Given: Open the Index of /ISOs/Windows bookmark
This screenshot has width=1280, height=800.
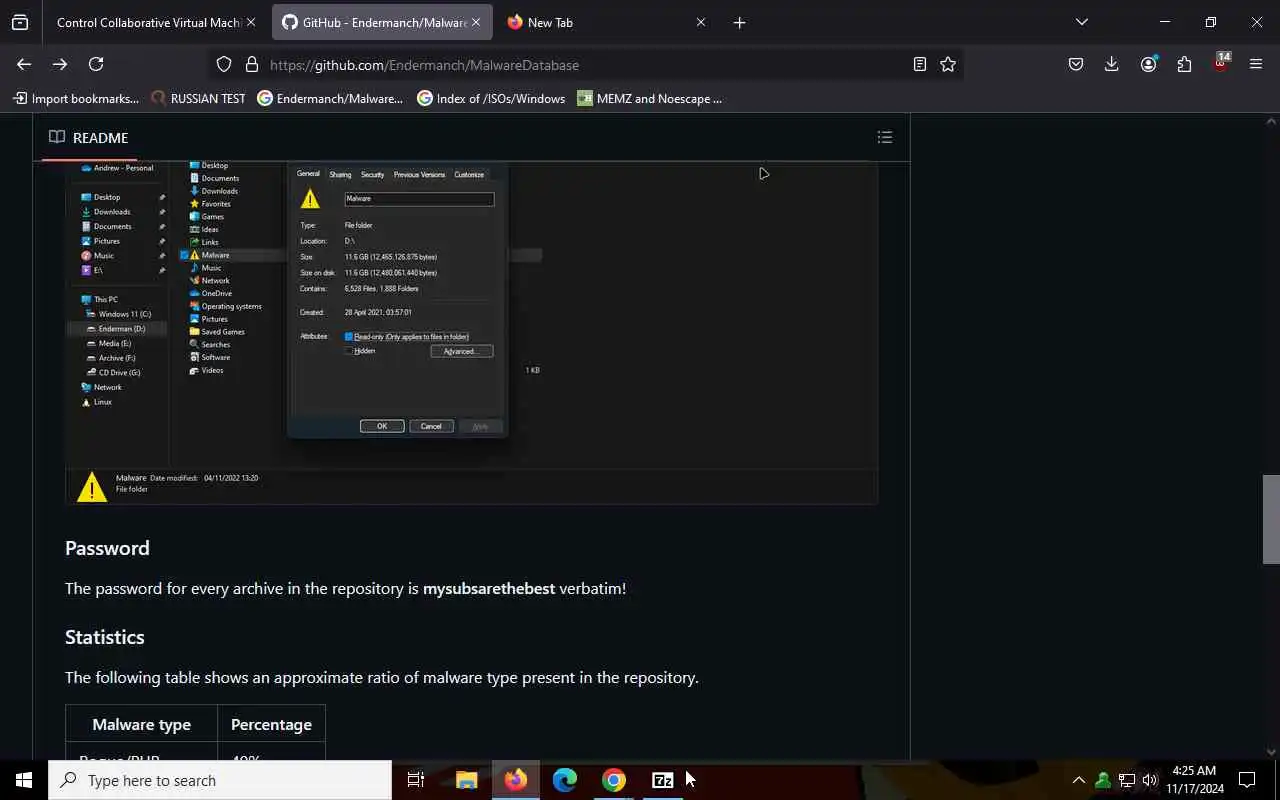Looking at the screenshot, I should [491, 98].
